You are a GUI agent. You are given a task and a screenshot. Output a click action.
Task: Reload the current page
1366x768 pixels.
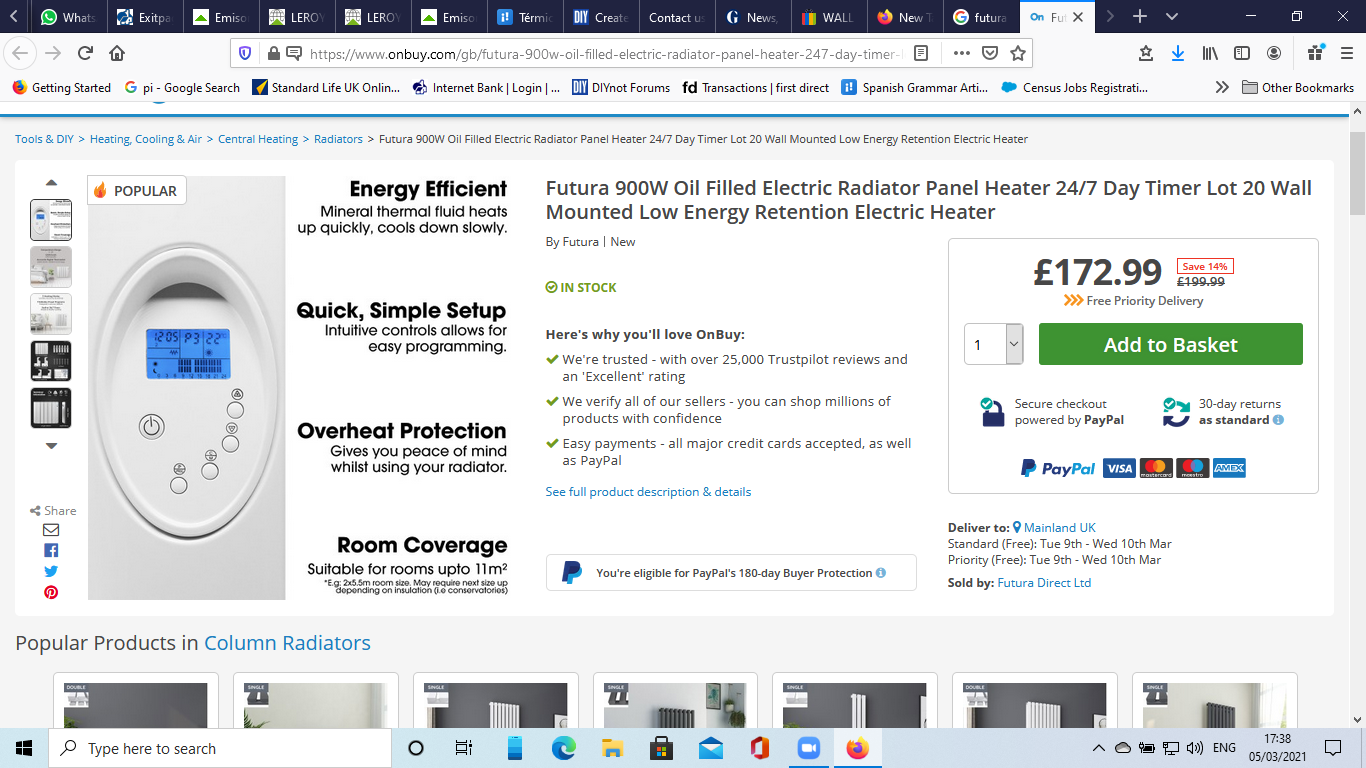point(85,53)
